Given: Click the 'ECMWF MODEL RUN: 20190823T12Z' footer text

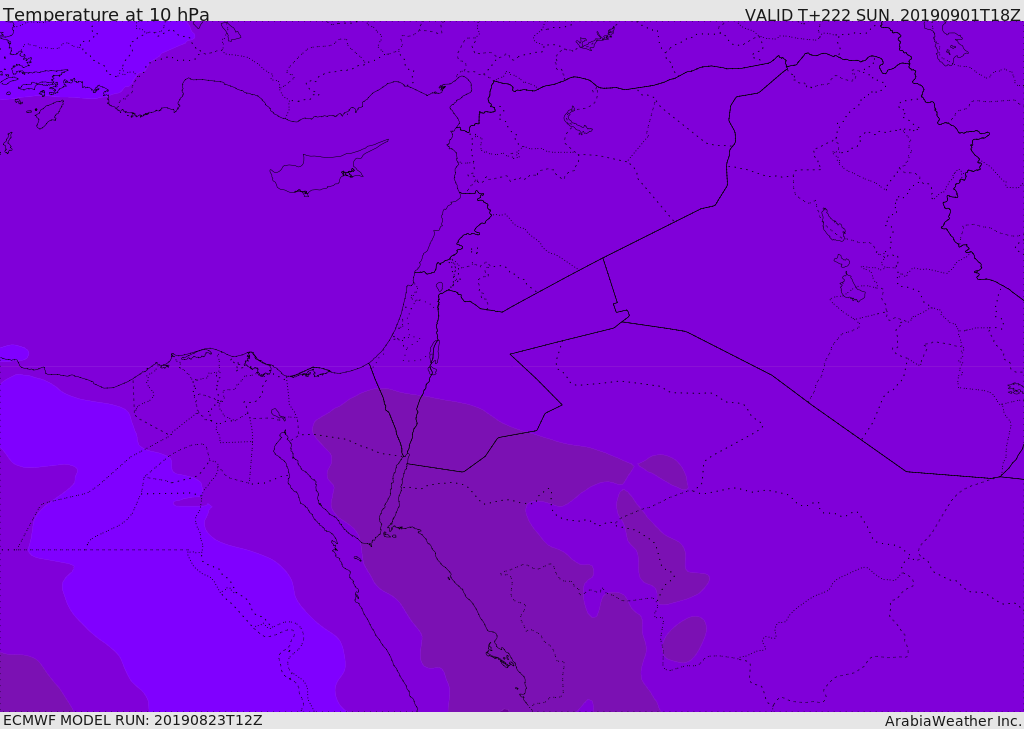Looking at the screenshot, I should point(133,721).
